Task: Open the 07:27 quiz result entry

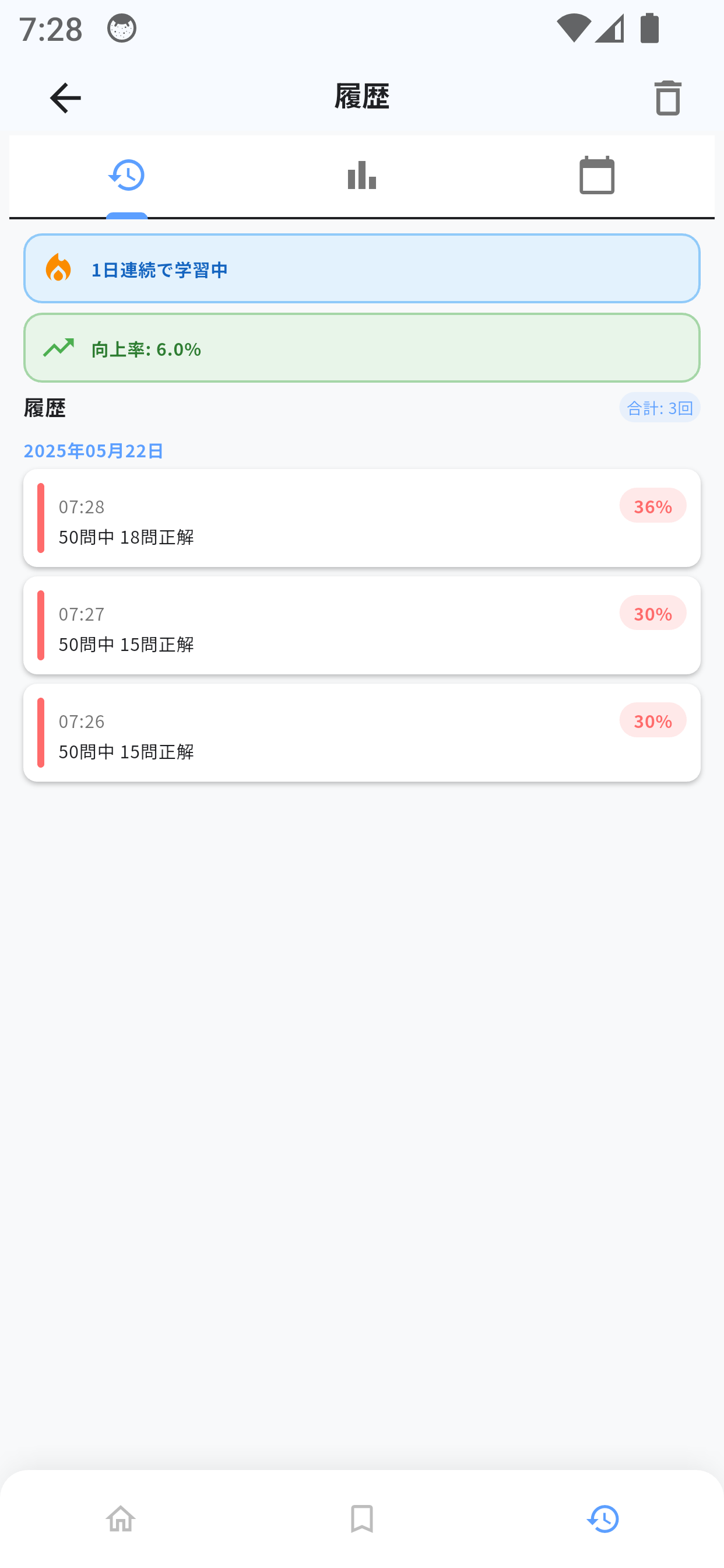Action: [x=362, y=625]
